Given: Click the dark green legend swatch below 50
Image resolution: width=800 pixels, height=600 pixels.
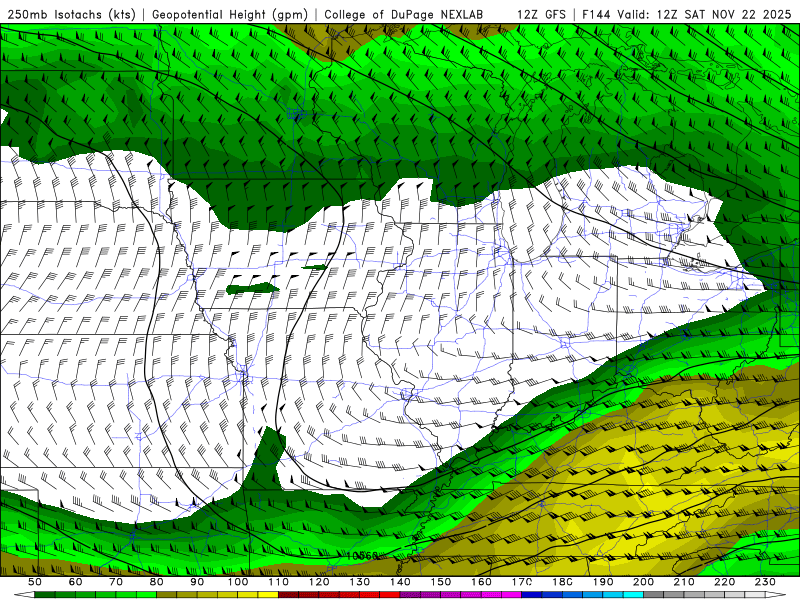Looking at the screenshot, I should coord(45,595).
